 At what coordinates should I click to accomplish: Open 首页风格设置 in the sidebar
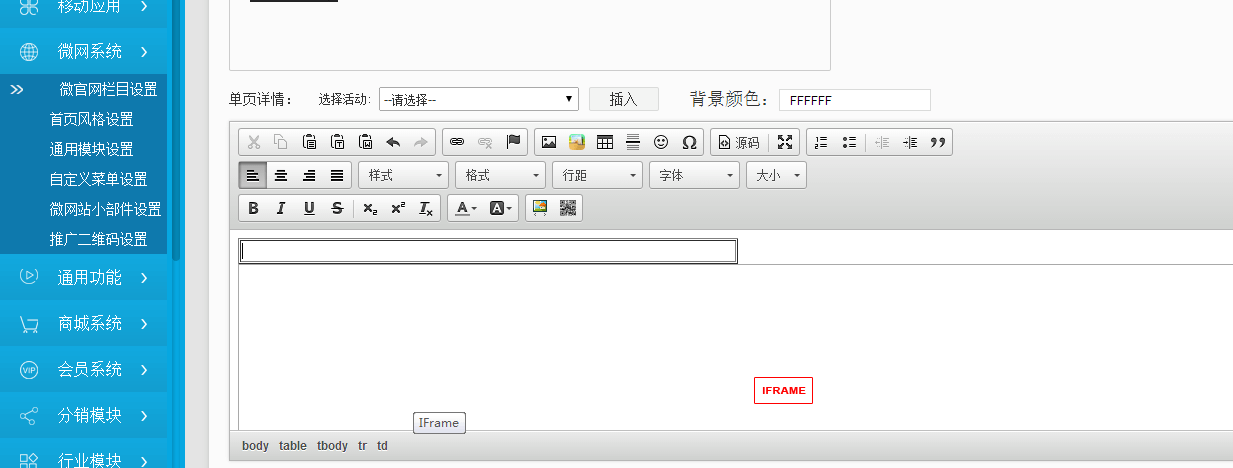point(91,119)
